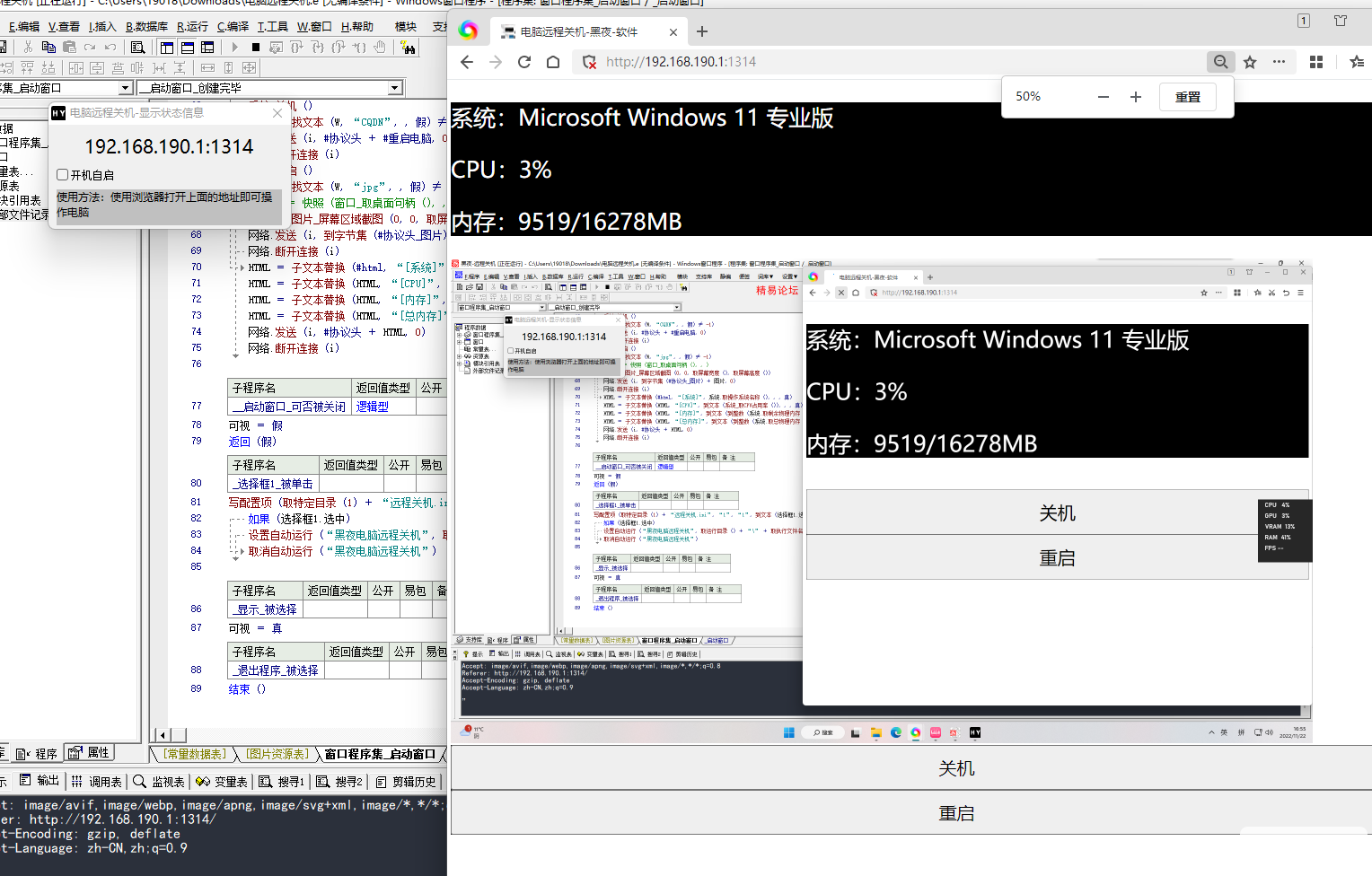Switch to 图片资源表 tab
This screenshot has width=1372, height=876.
coord(277,754)
